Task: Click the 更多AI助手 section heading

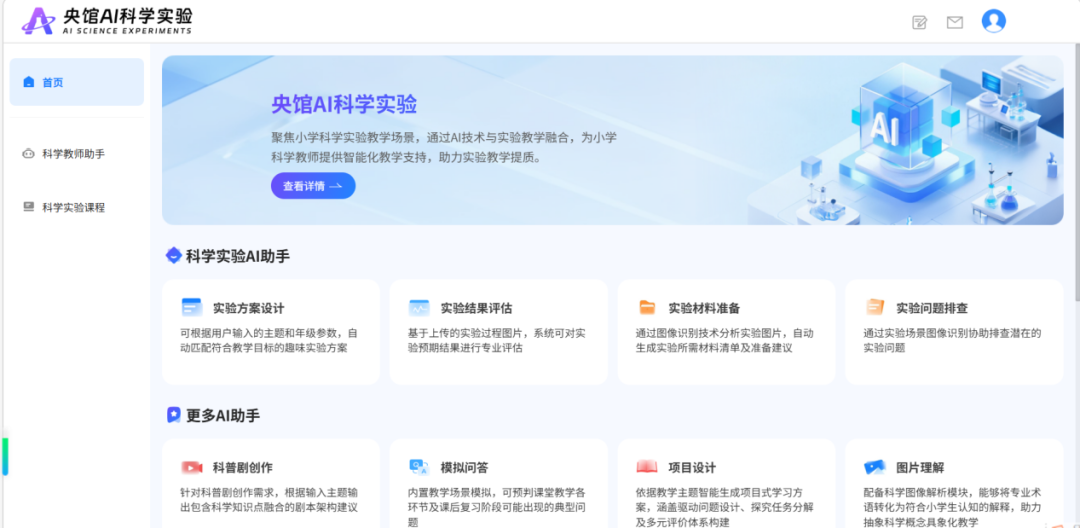Action: click(223, 415)
